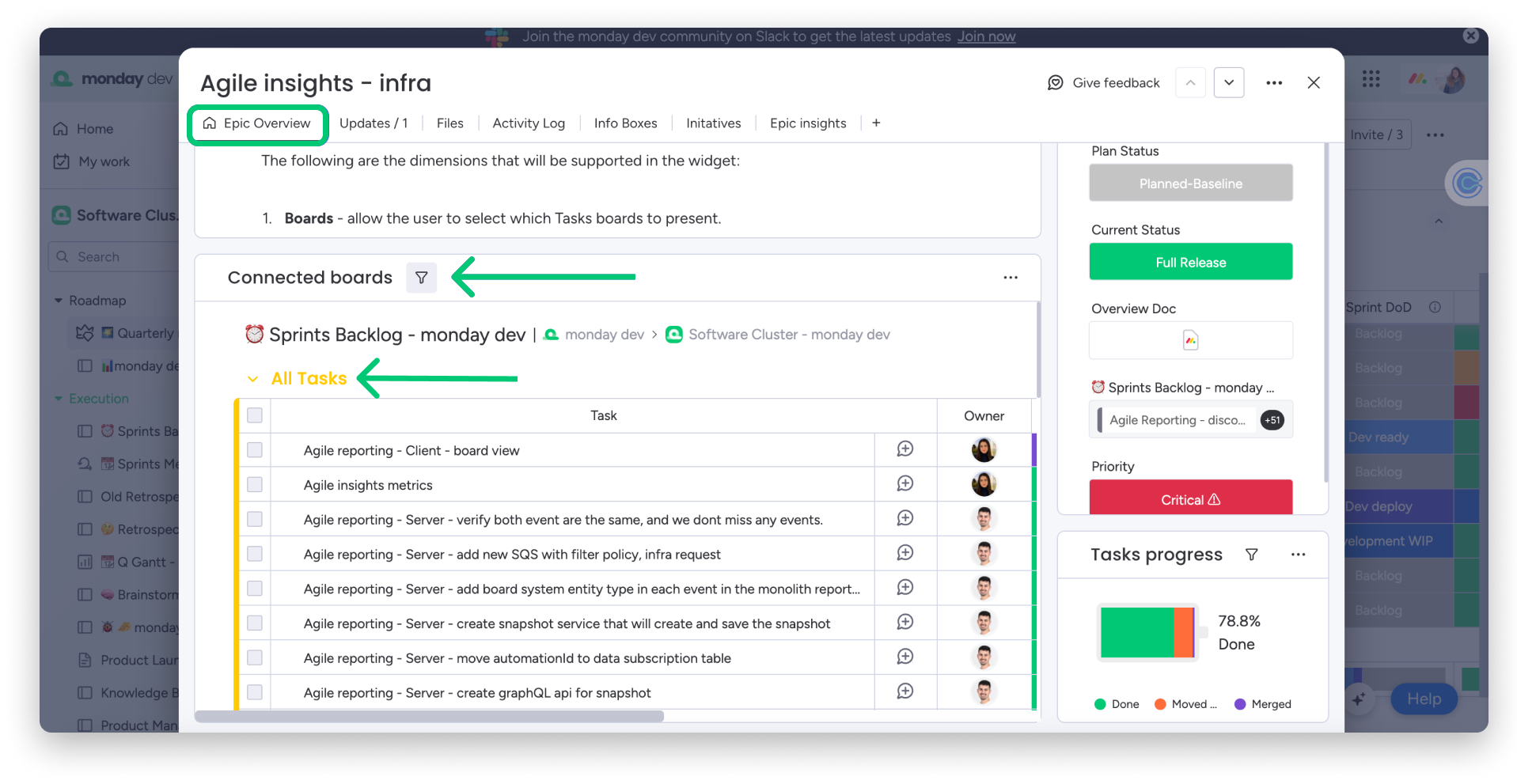Collapse the All Tasks group chevron
The image size is (1517, 784).
point(252,379)
